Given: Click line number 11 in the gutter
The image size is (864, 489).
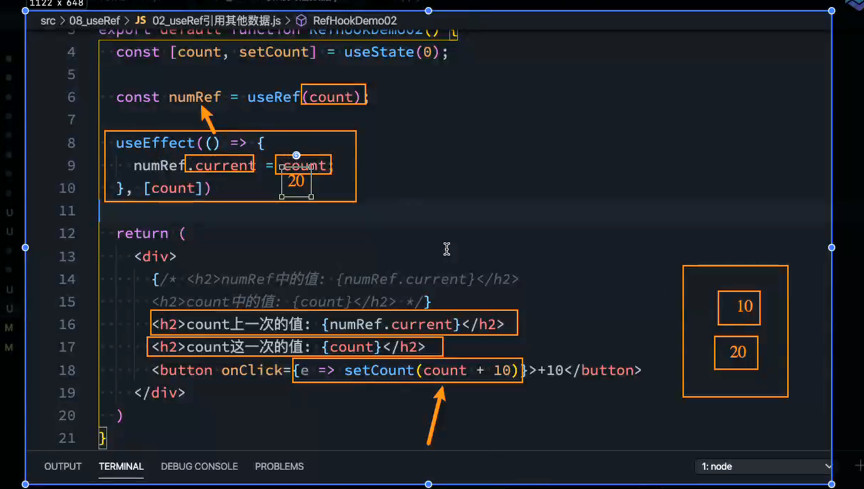Looking at the screenshot, I should [x=67, y=211].
